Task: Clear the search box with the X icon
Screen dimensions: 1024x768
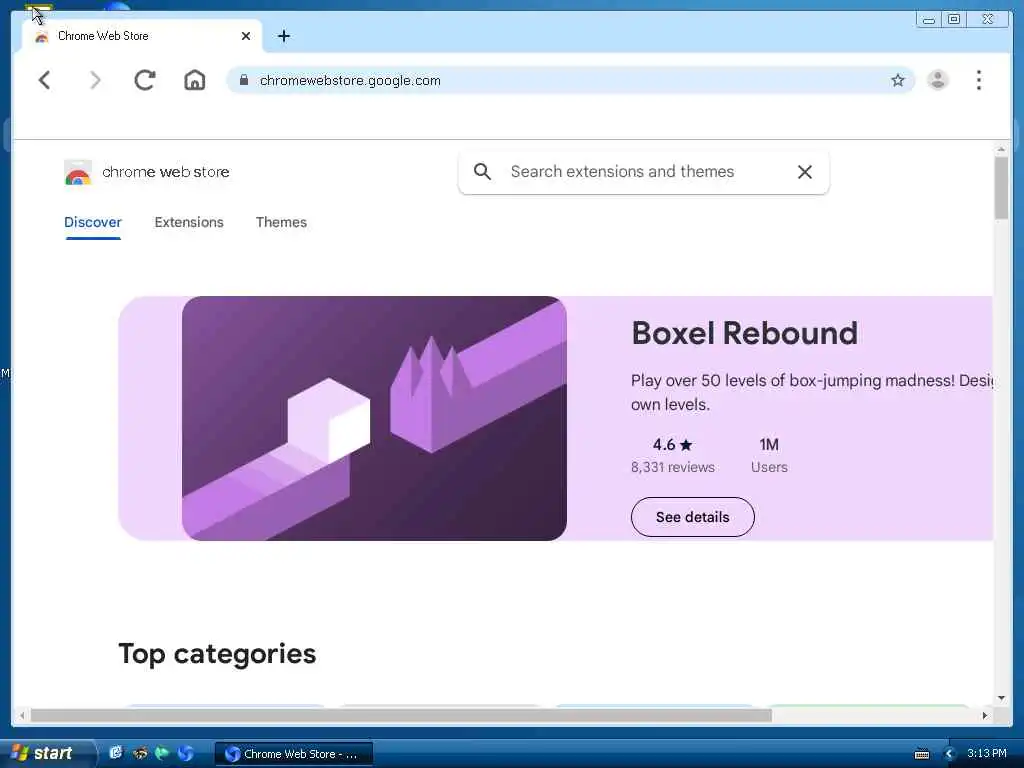Action: click(x=805, y=172)
